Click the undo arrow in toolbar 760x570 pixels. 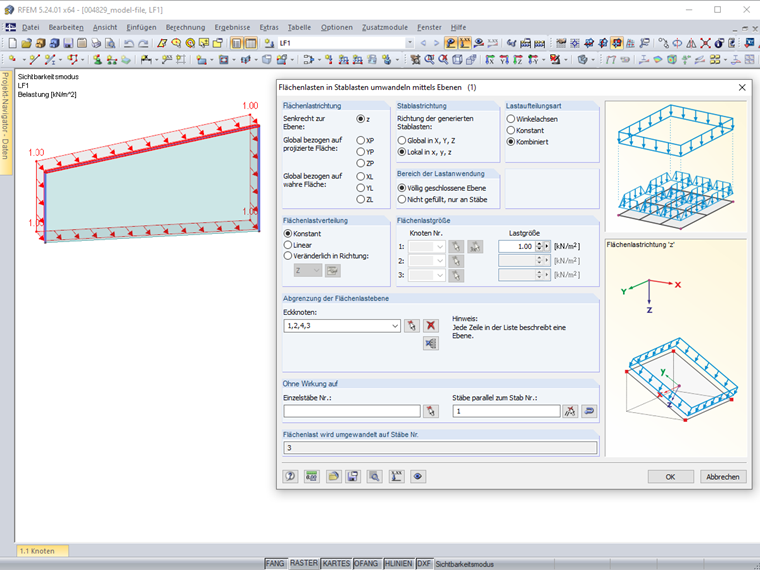129,44
